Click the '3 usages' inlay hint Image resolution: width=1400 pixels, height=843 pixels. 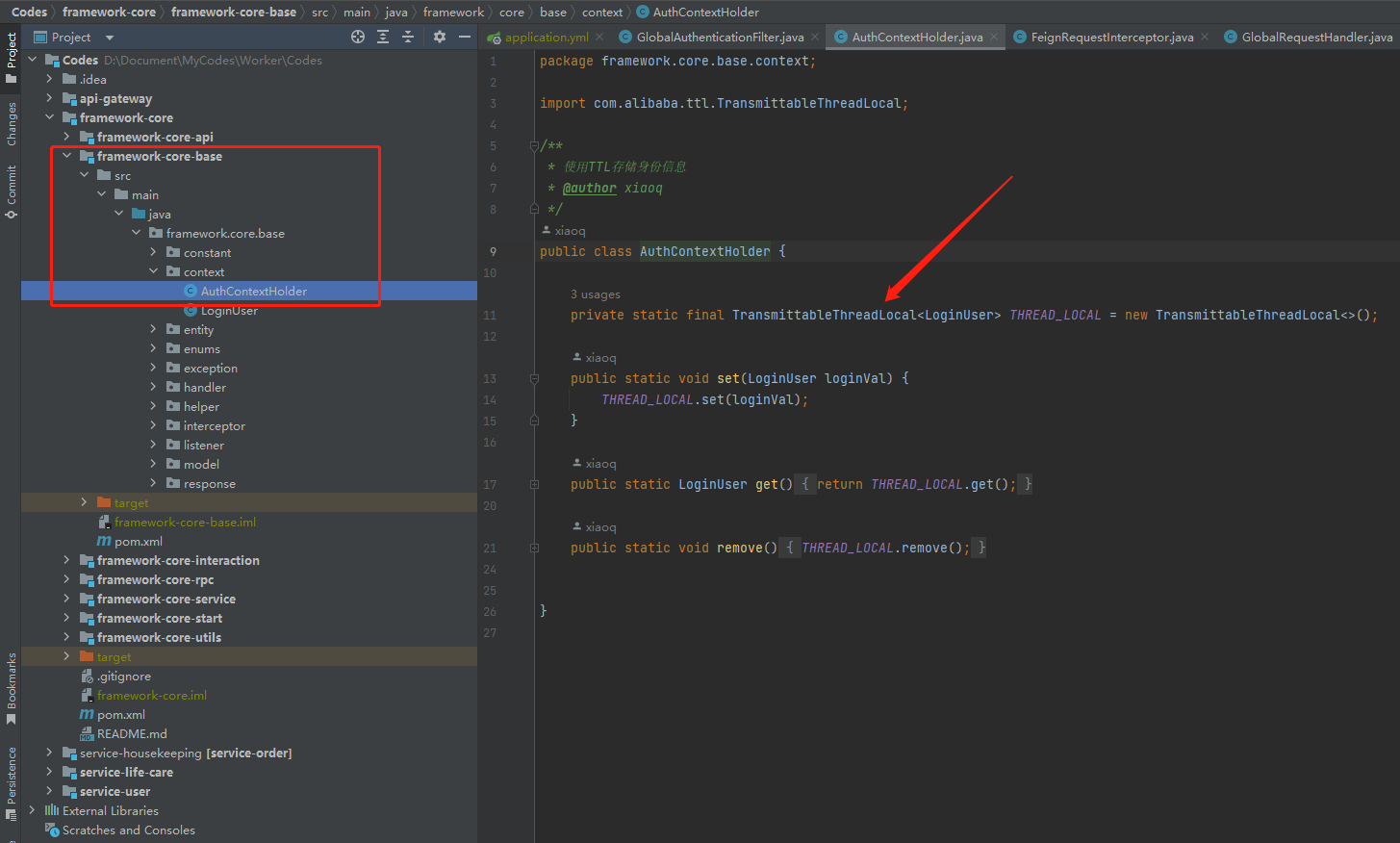(596, 294)
